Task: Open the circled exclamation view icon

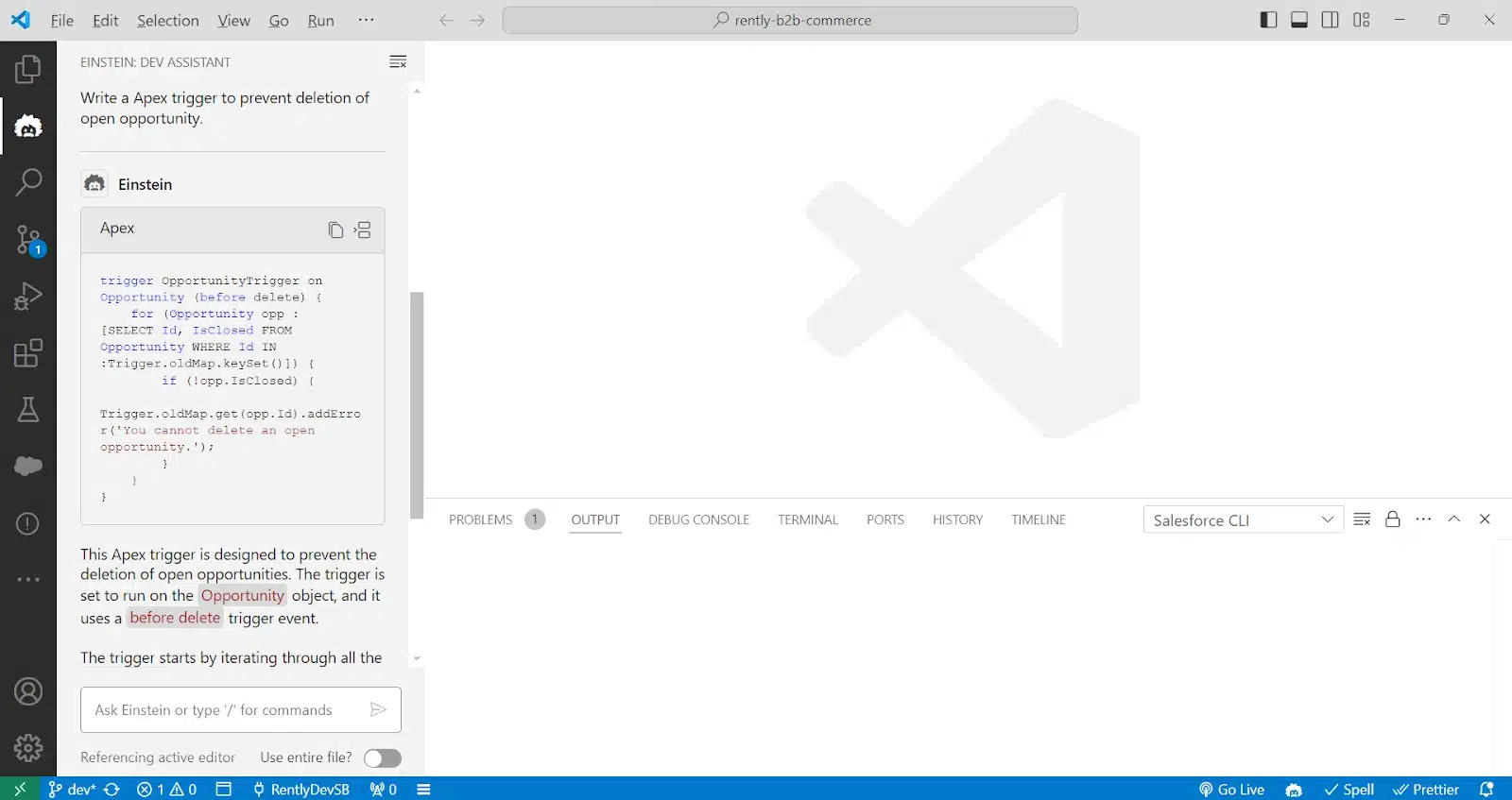Action: [28, 523]
